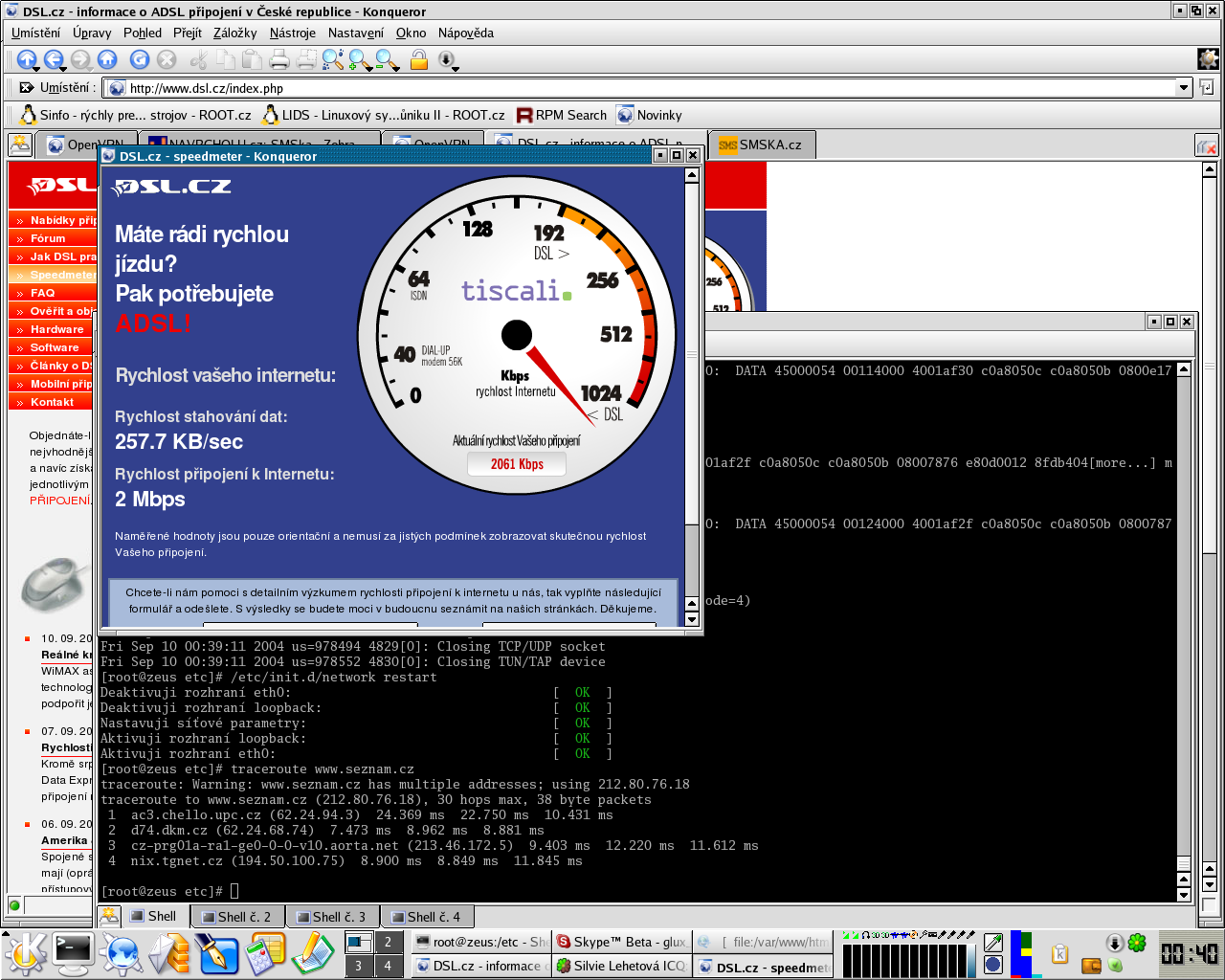The image size is (1225, 980).
Task: Click Fórum in DSL.cz sidebar
Action: [x=48, y=238]
